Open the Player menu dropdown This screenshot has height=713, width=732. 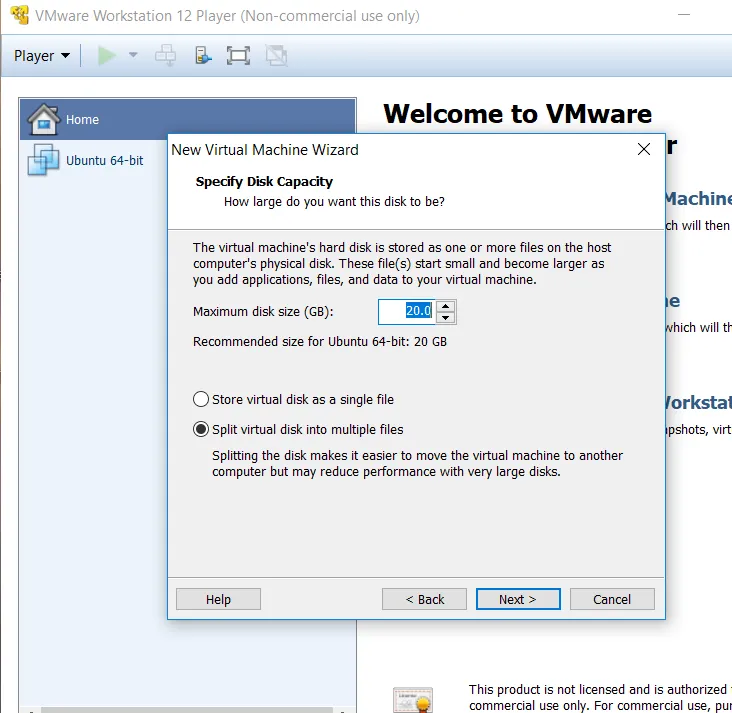click(x=42, y=56)
